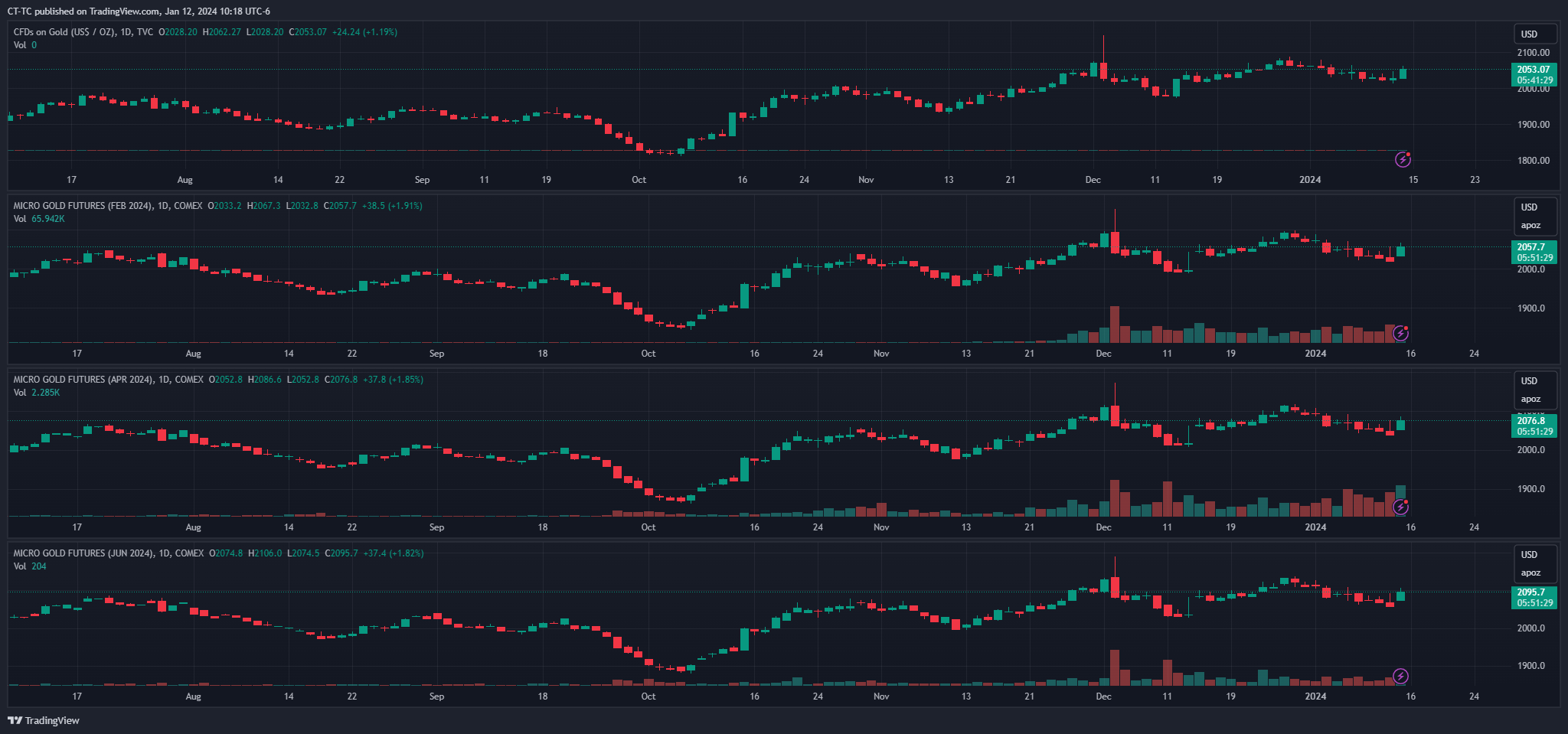The height and width of the screenshot is (734, 1568).
Task: Click the lightning icon in the FEB 2024 futures pane
Action: [1400, 333]
